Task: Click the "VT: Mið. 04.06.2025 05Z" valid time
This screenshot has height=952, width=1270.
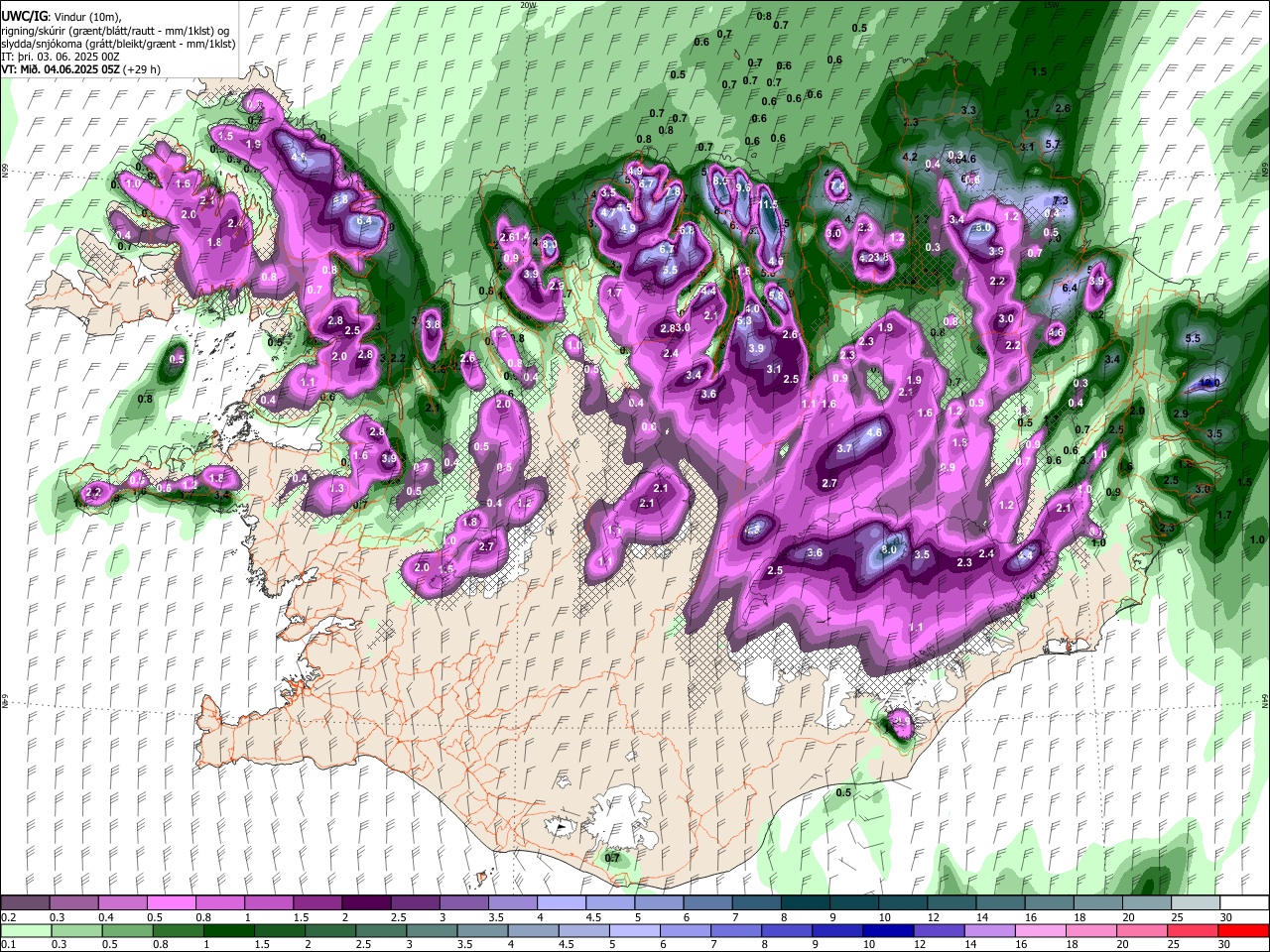Action: click(61, 69)
